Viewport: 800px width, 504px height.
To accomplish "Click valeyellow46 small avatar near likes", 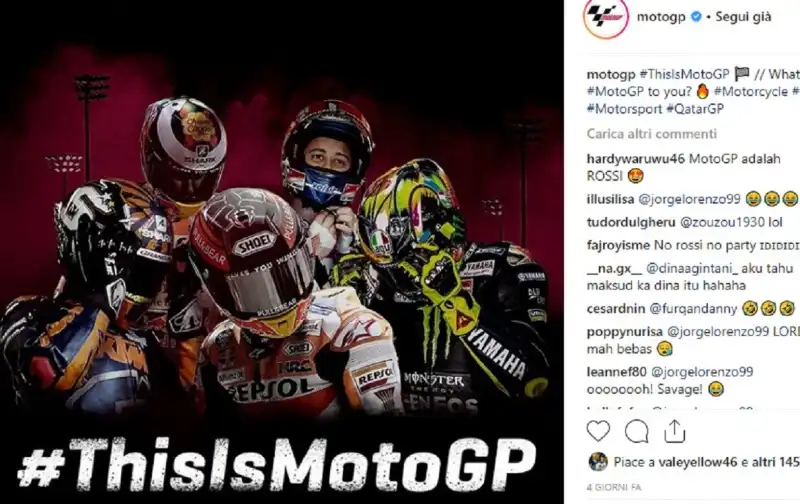I will point(598,462).
